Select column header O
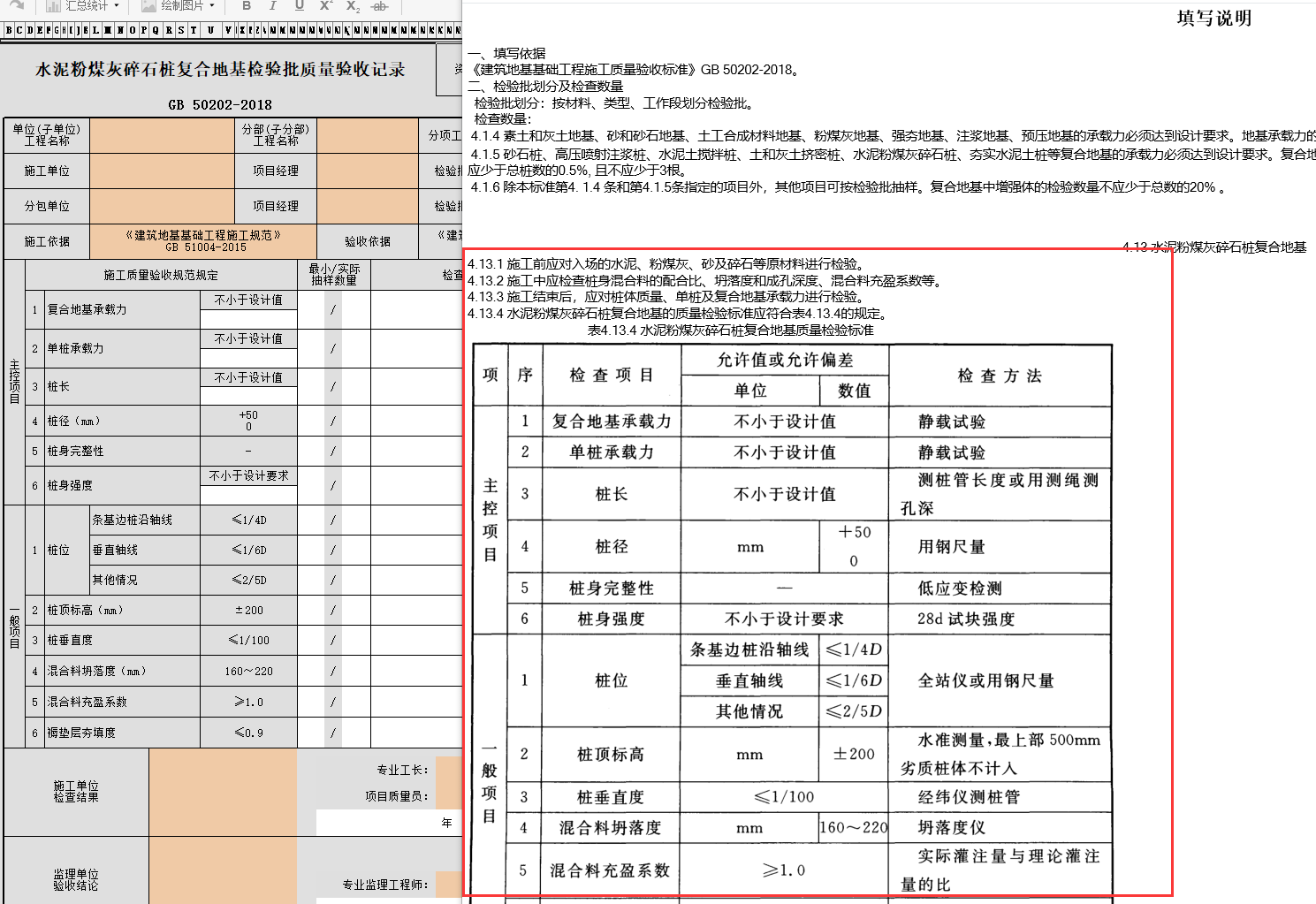Image resolution: width=1316 pixels, height=904 pixels. click(x=133, y=30)
